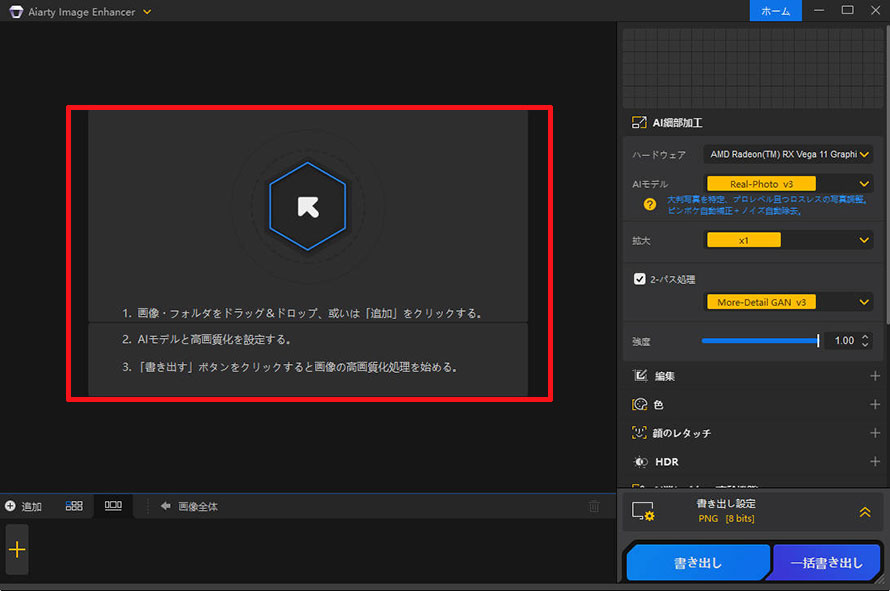Click the 画像全体 back arrow button
This screenshot has width=890, height=591.
pyautogui.click(x=189, y=506)
